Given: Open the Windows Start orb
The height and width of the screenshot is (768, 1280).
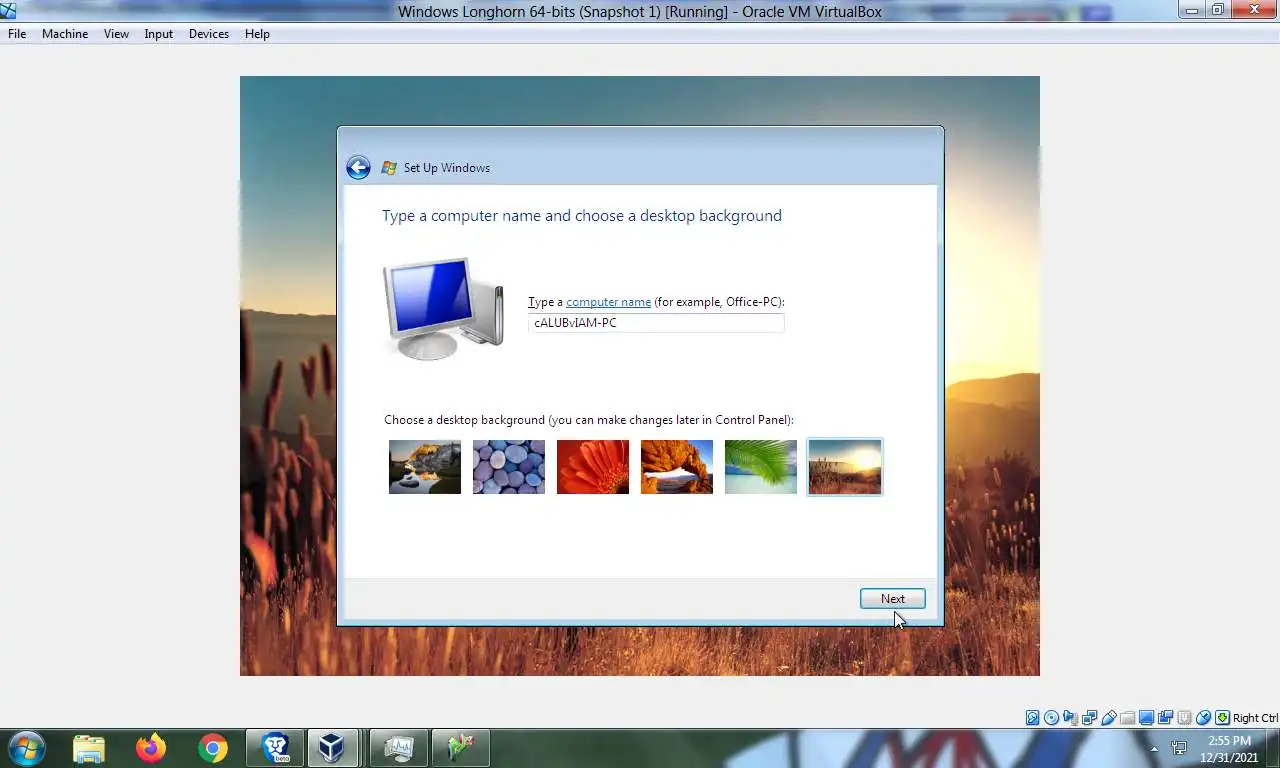Looking at the screenshot, I should pyautogui.click(x=26, y=748).
